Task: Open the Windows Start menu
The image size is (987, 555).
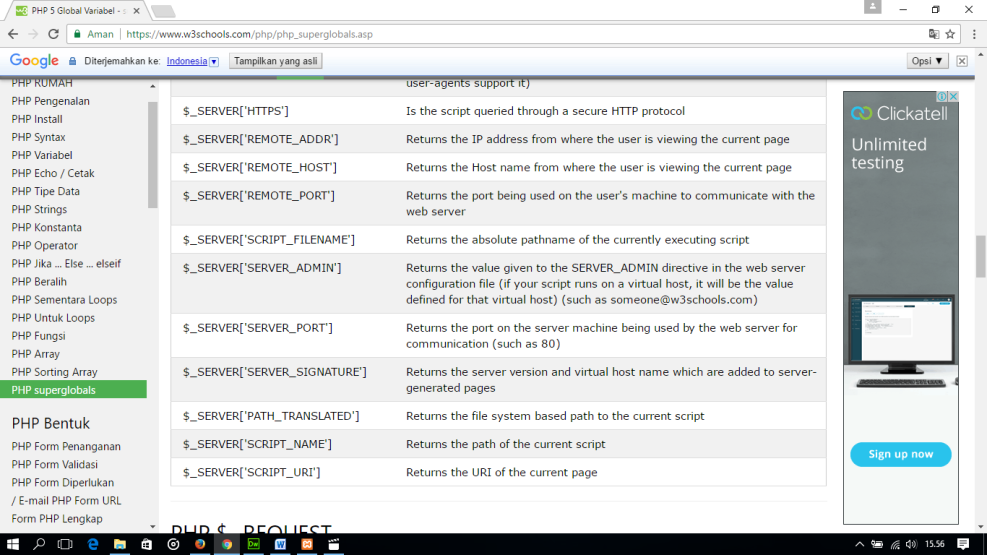Action: coord(13,544)
